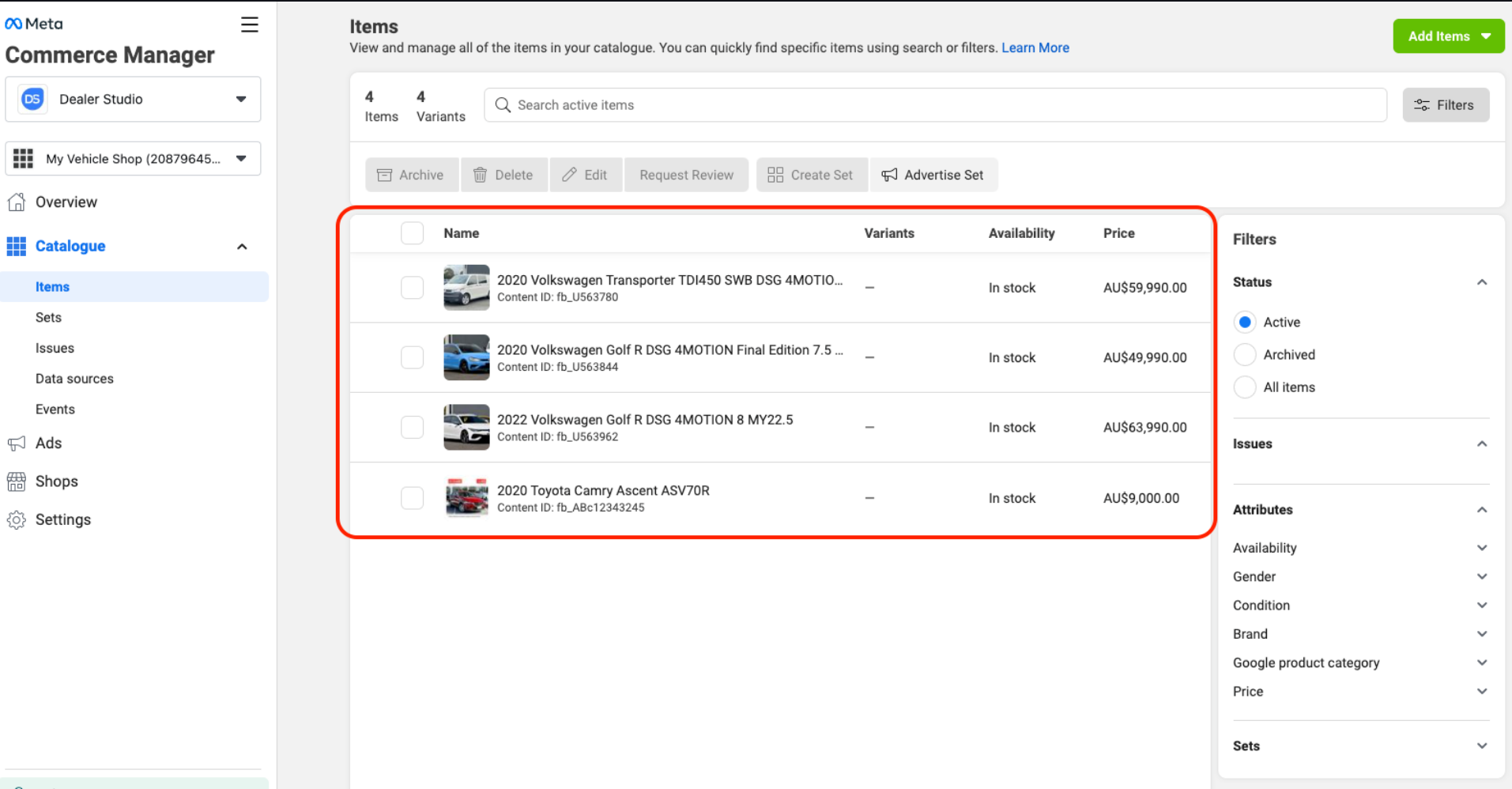The width and height of the screenshot is (1512, 789).
Task: Click the blue Golf R thumbnail
Action: (x=466, y=357)
